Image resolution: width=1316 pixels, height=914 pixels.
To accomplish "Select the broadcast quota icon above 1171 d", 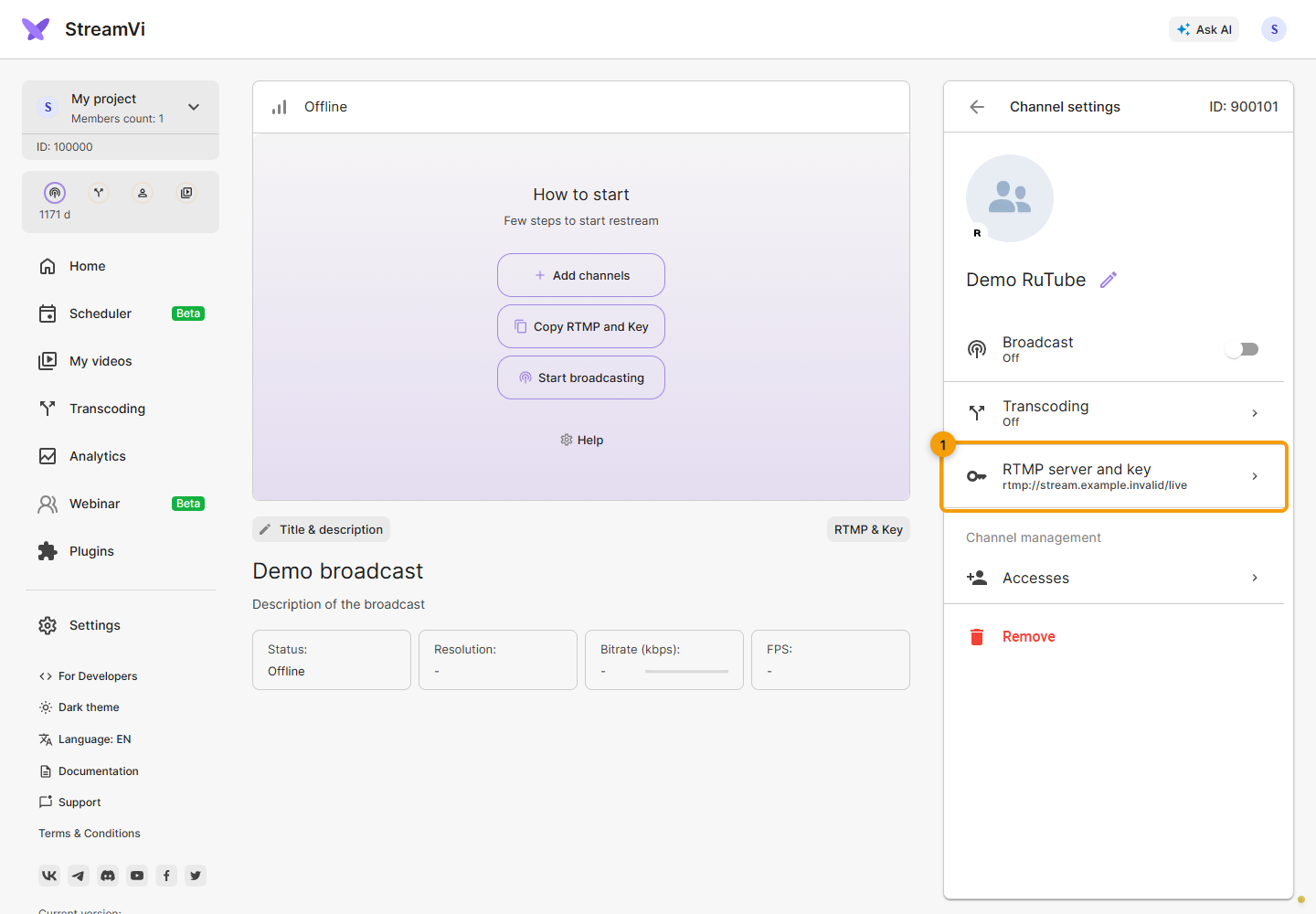I will tap(55, 193).
